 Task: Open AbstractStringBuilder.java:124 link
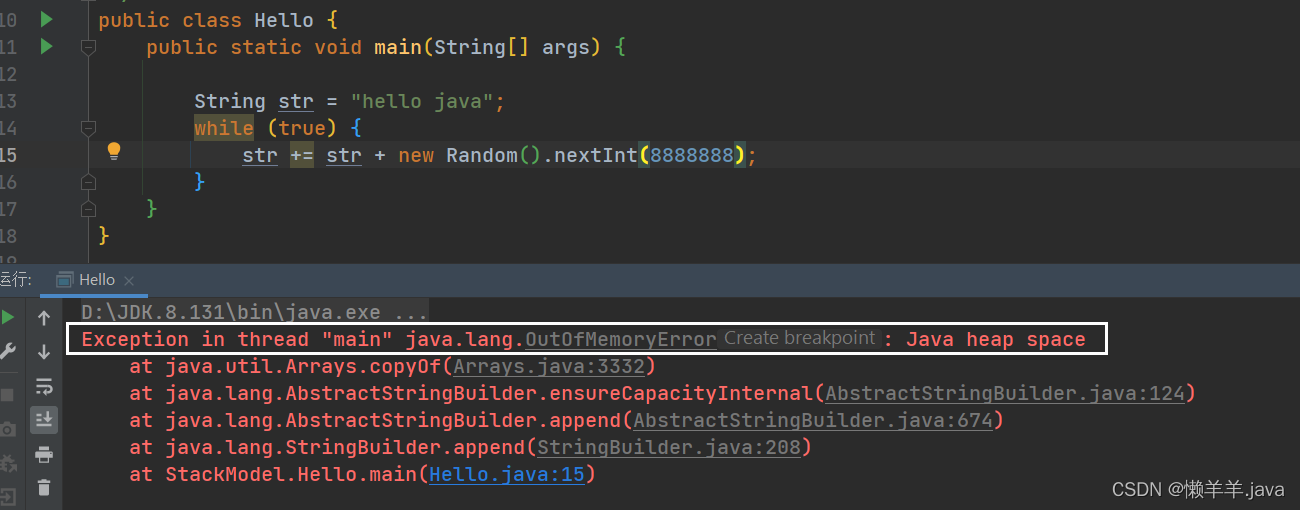1004,394
